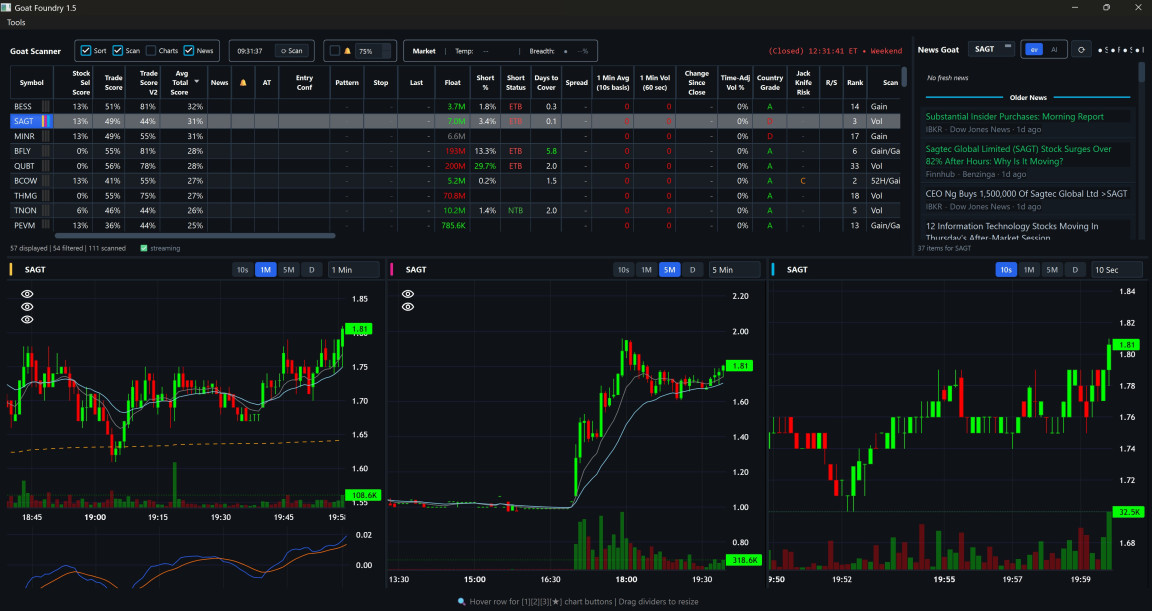Click pink color bar on 5 Min chart
The width and height of the screenshot is (1152, 611).
(392, 270)
